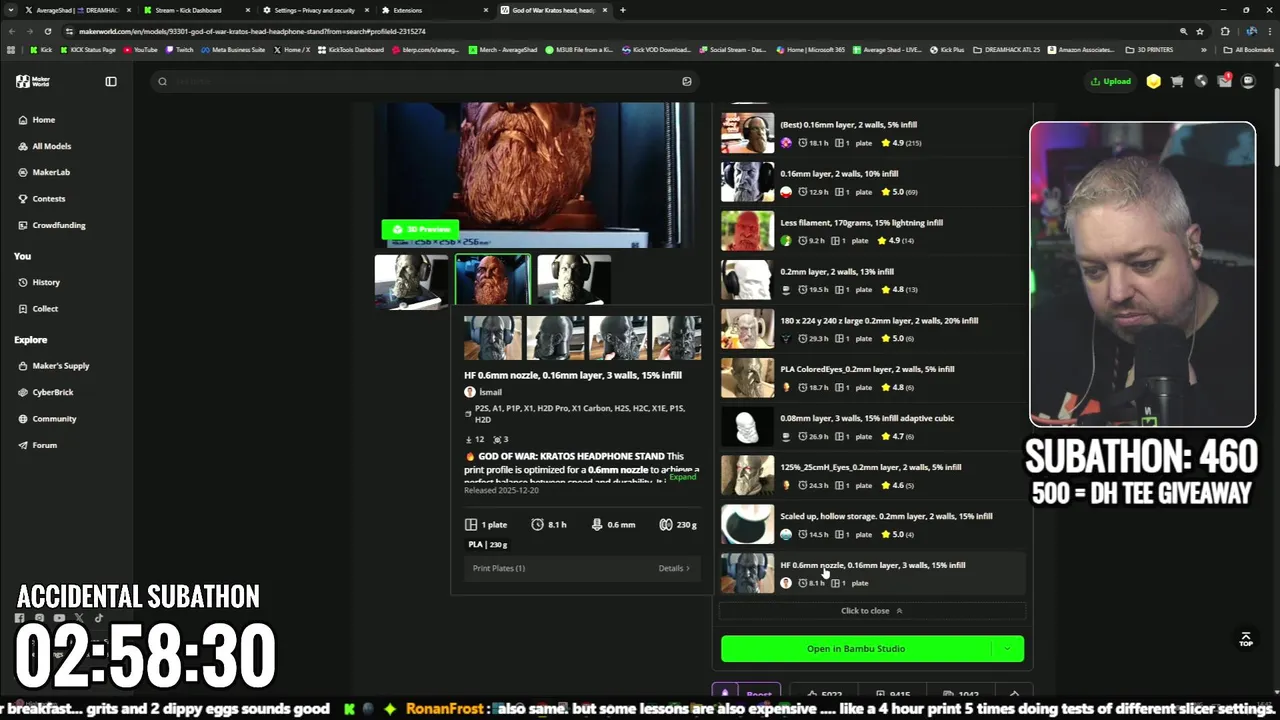Select HF 0.6mm nozzle profile in list
This screenshot has height=720, width=1280.
click(x=872, y=574)
